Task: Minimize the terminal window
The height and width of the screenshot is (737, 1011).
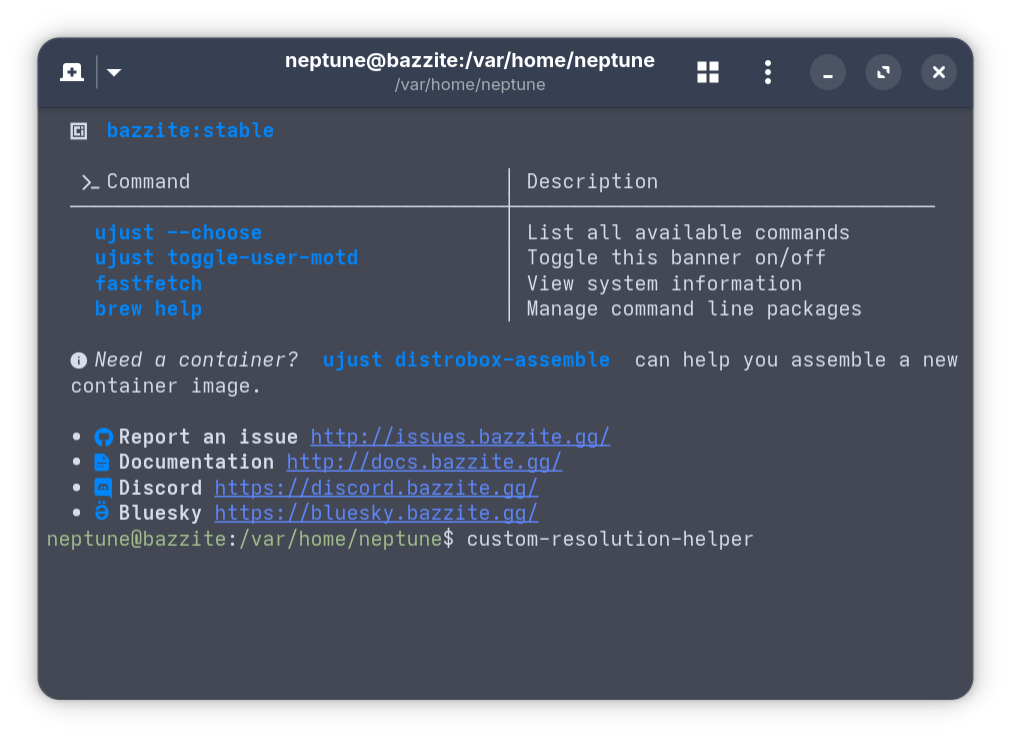Action: (827, 72)
